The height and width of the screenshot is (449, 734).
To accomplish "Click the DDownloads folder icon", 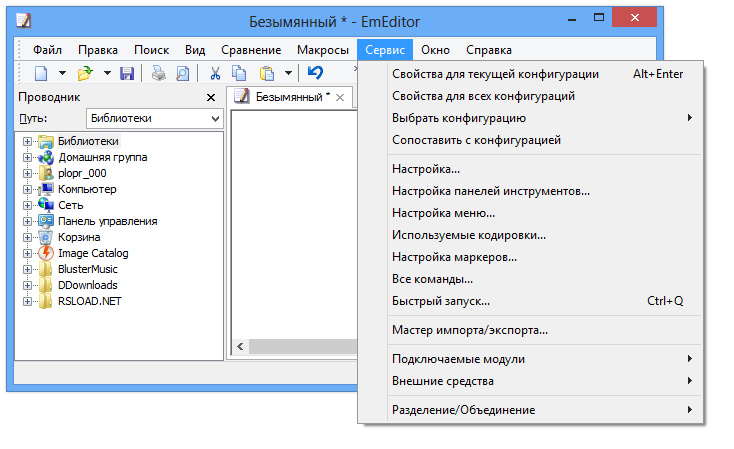I will (x=46, y=285).
